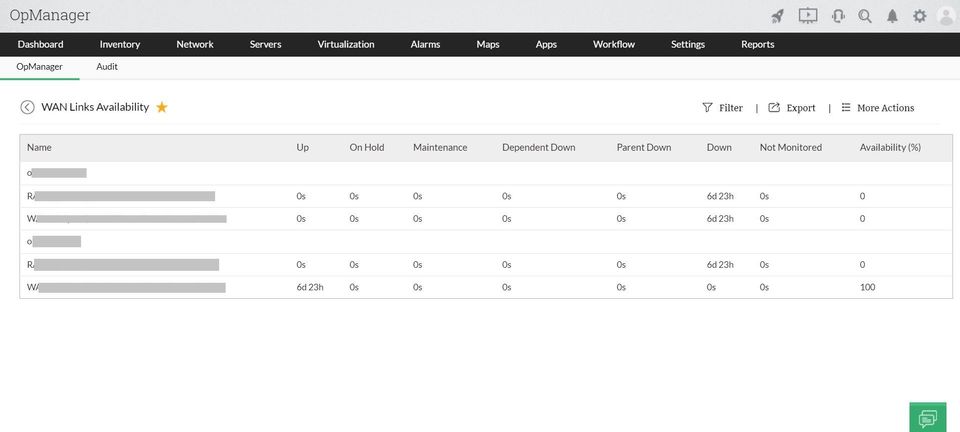The image size is (960, 432).
Task: Click the OpManager logo title
Action: pos(50,15)
